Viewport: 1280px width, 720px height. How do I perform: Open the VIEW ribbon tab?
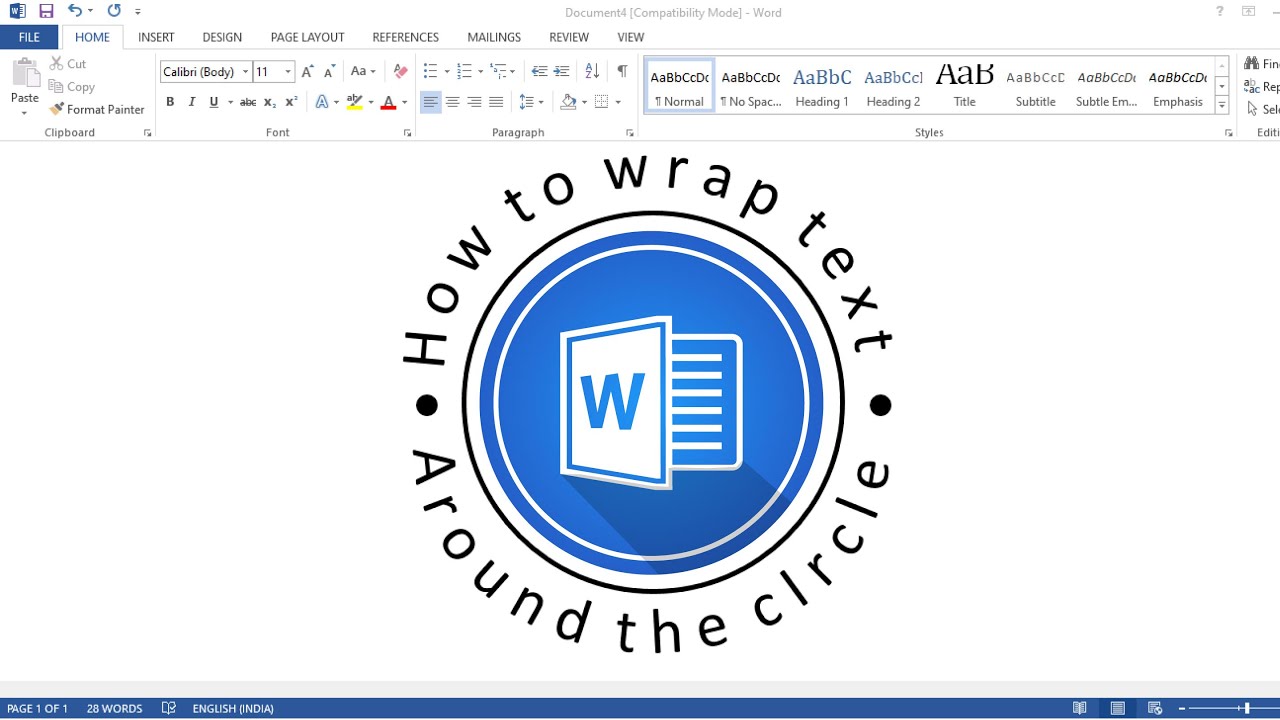pyautogui.click(x=630, y=37)
